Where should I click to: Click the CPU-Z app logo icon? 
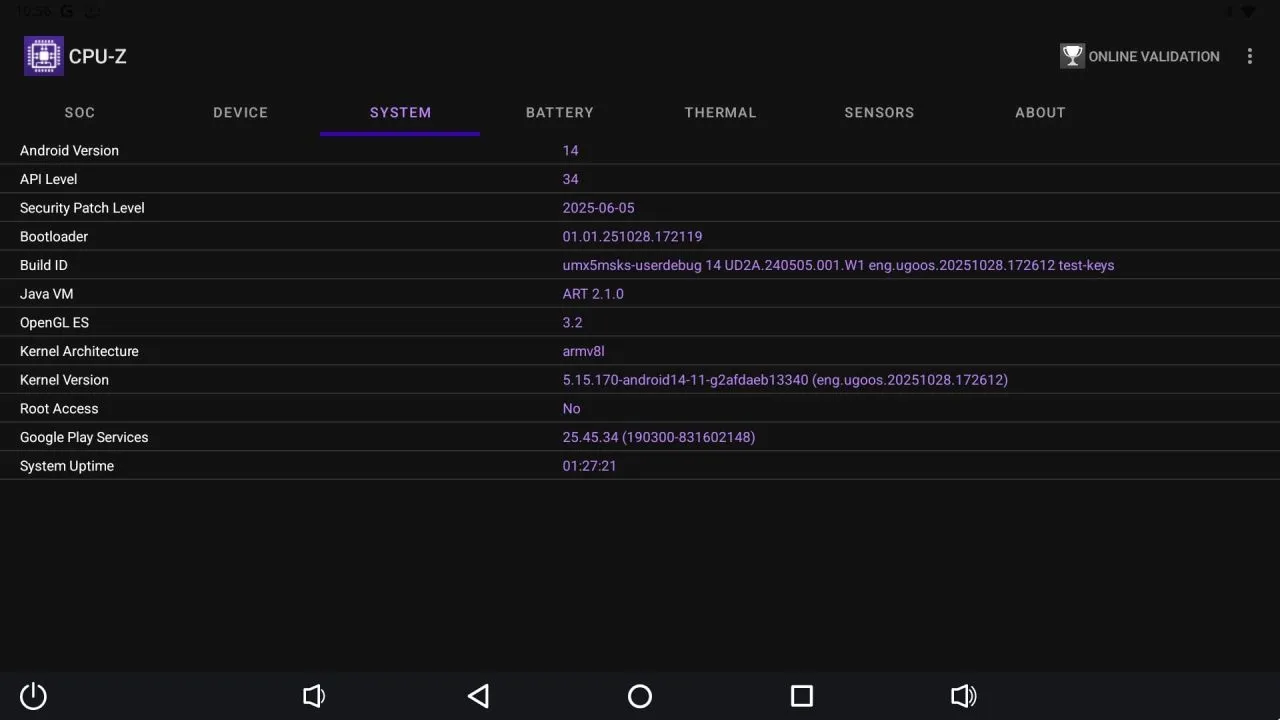pos(43,55)
